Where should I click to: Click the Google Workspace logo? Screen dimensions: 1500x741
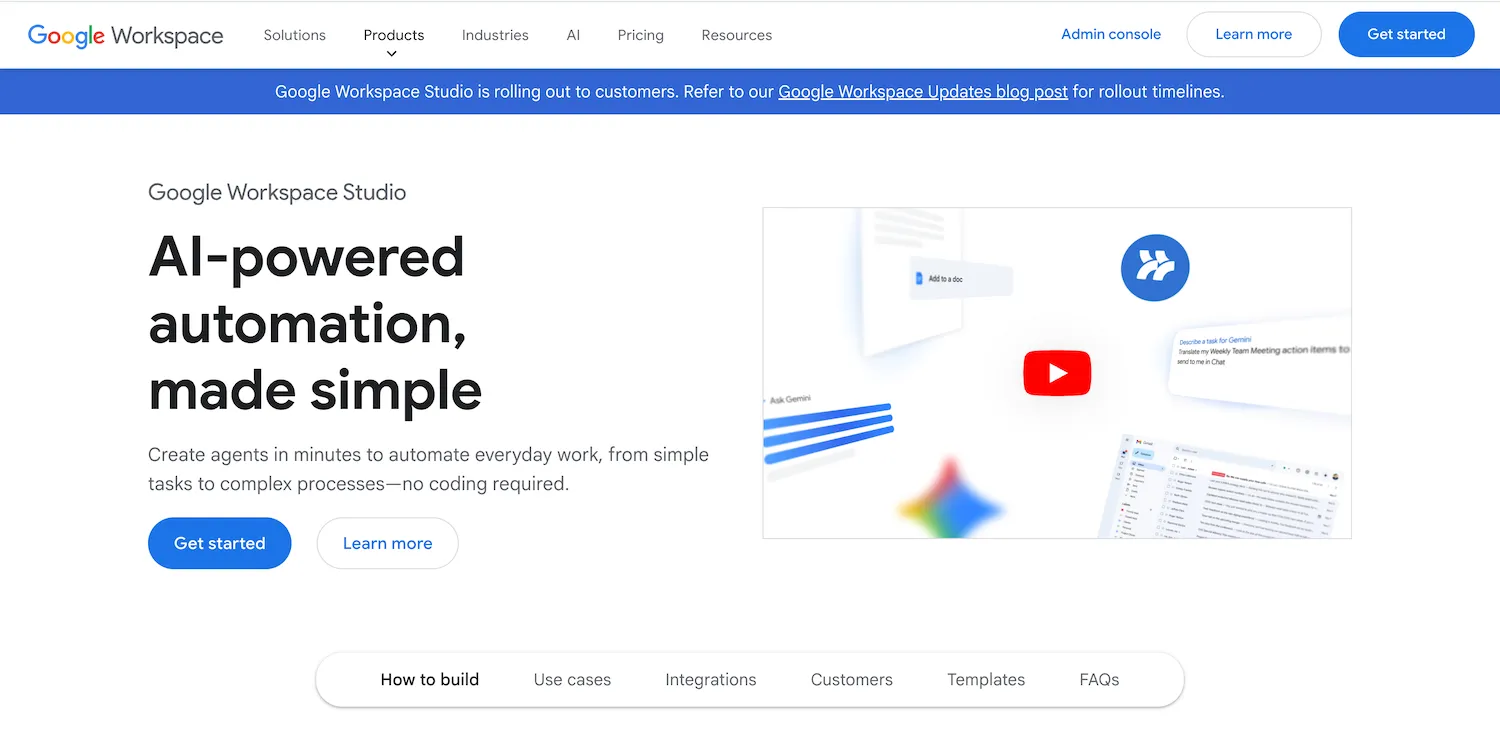125,35
